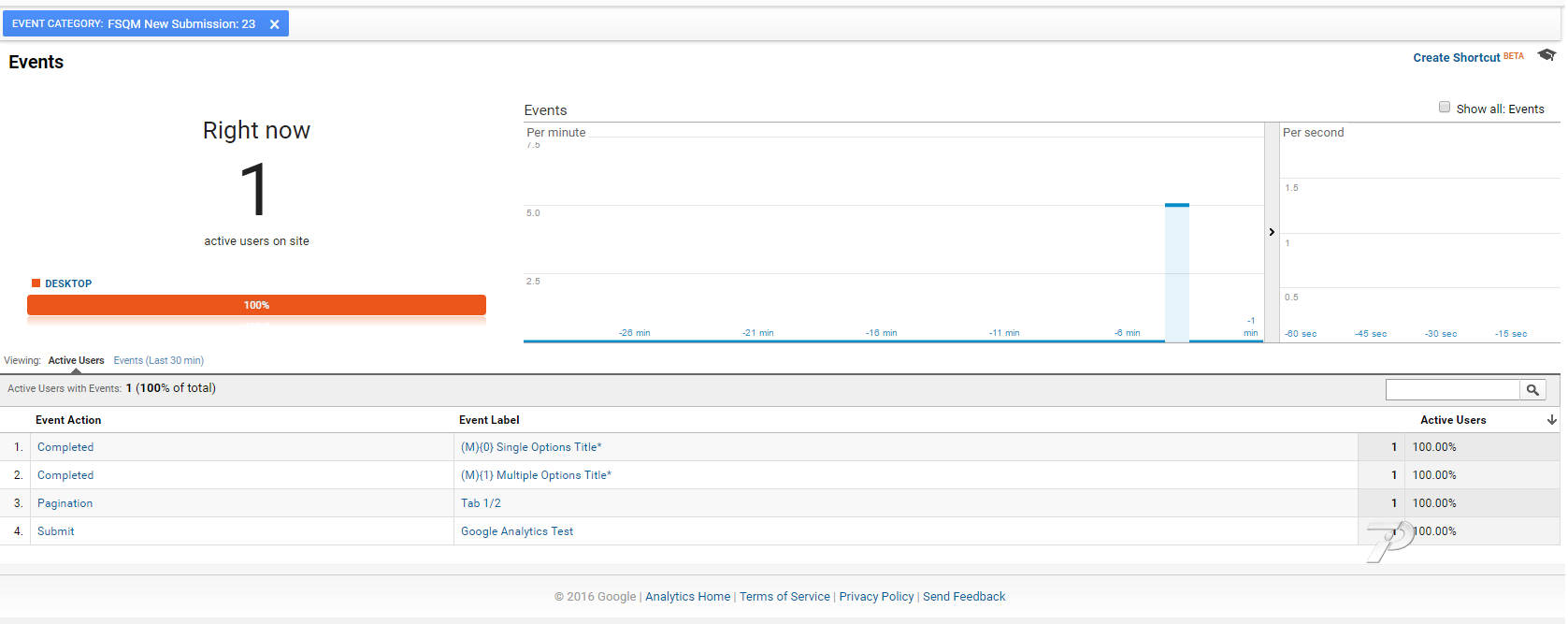Image resolution: width=1568 pixels, height=624 pixels.
Task: Click the search magnifier button in table
Action: tap(1532, 390)
